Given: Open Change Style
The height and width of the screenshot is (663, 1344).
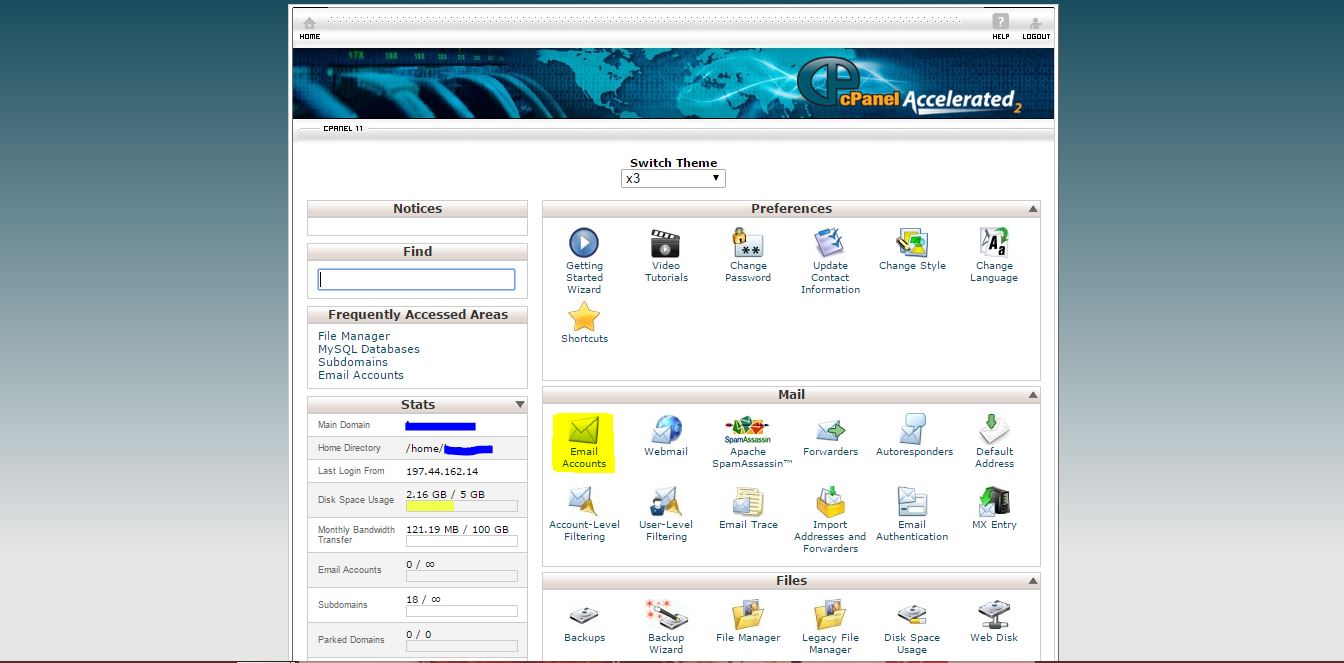Looking at the screenshot, I should 912,249.
